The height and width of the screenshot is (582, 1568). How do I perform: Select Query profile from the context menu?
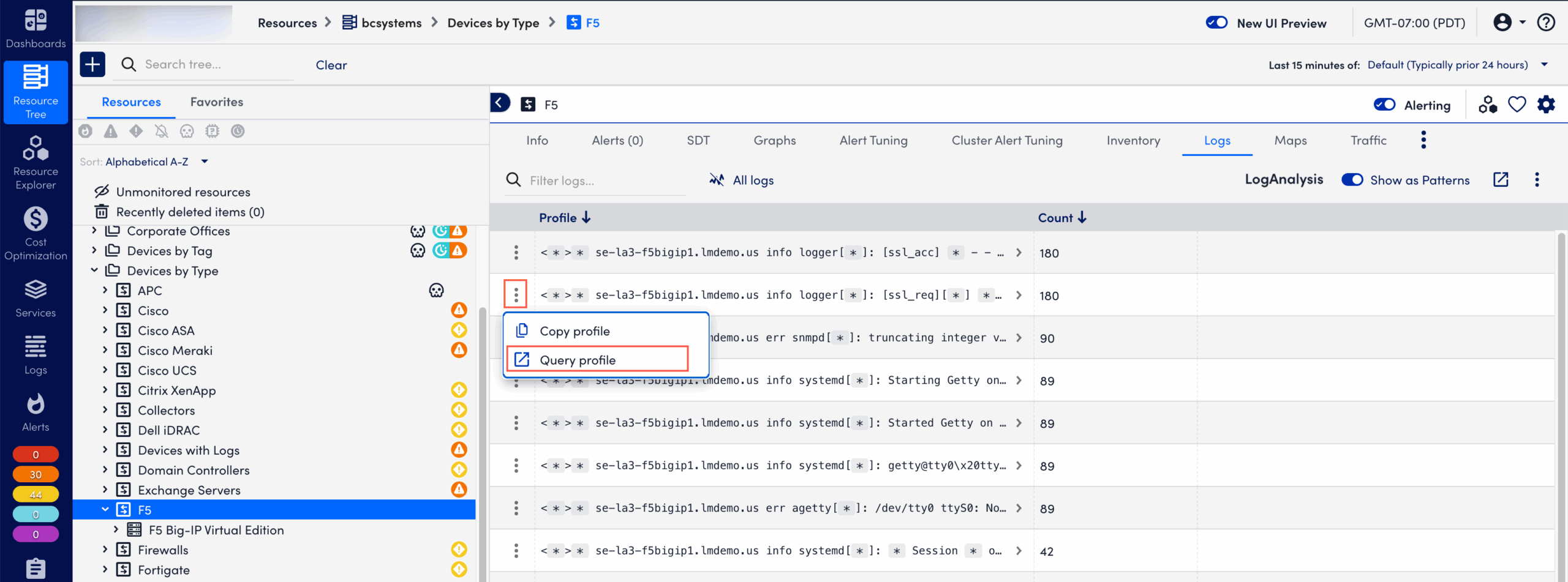point(578,359)
